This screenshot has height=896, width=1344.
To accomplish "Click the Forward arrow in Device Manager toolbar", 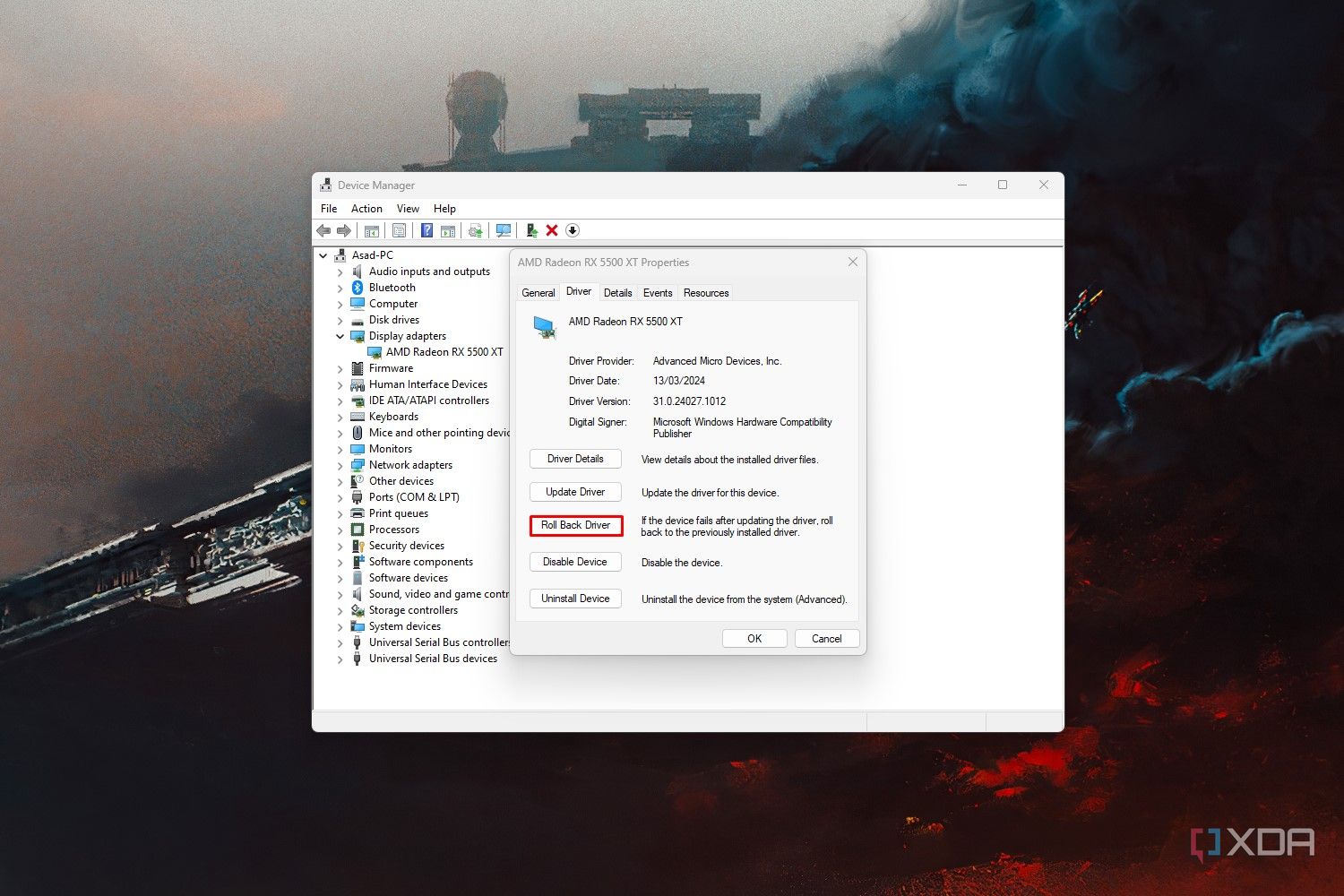I will 343,230.
